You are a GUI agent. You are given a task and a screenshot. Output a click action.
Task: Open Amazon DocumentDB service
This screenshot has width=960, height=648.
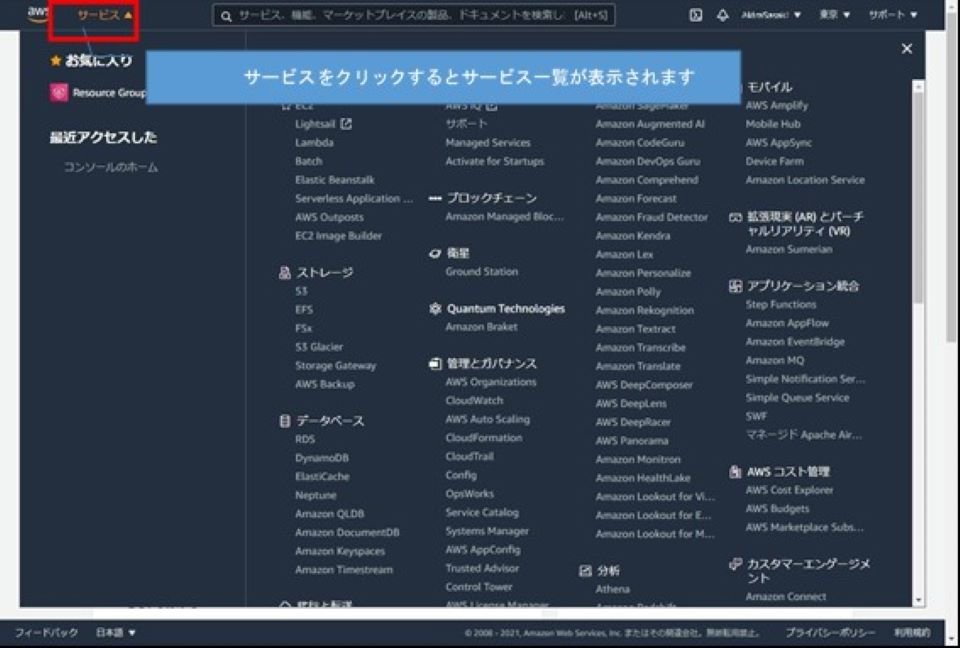click(x=347, y=532)
